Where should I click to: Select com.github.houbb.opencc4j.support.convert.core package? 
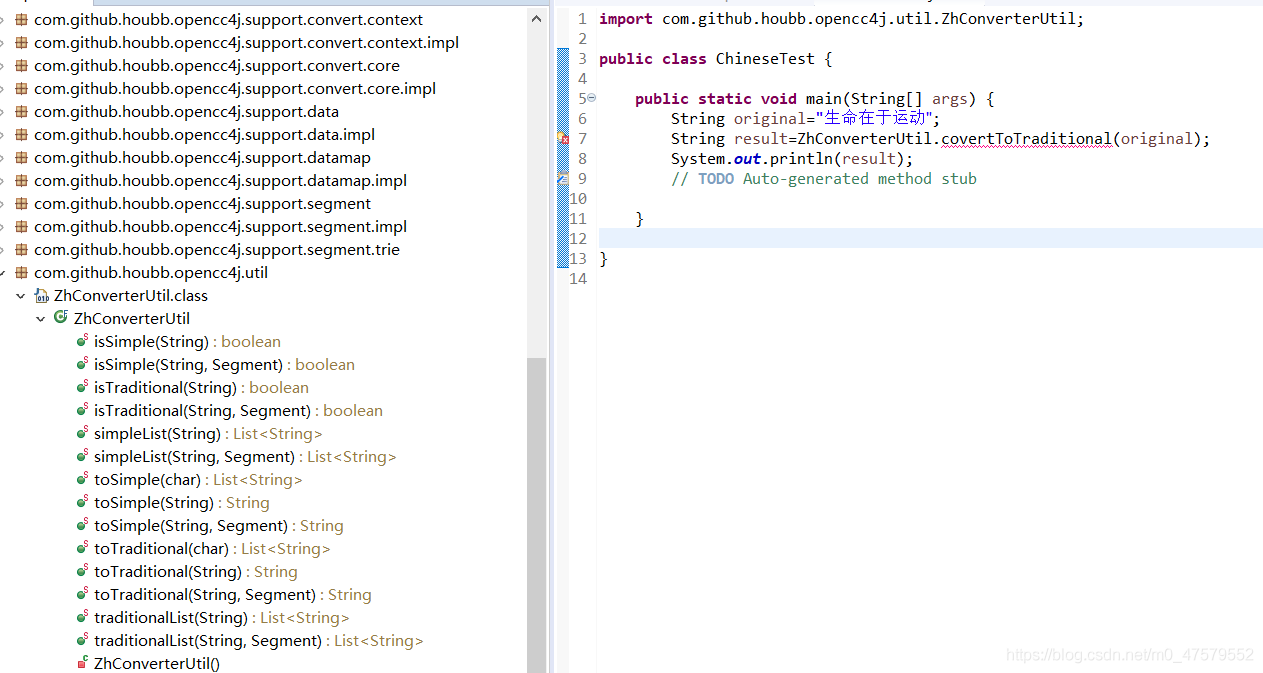pyautogui.click(x=216, y=66)
